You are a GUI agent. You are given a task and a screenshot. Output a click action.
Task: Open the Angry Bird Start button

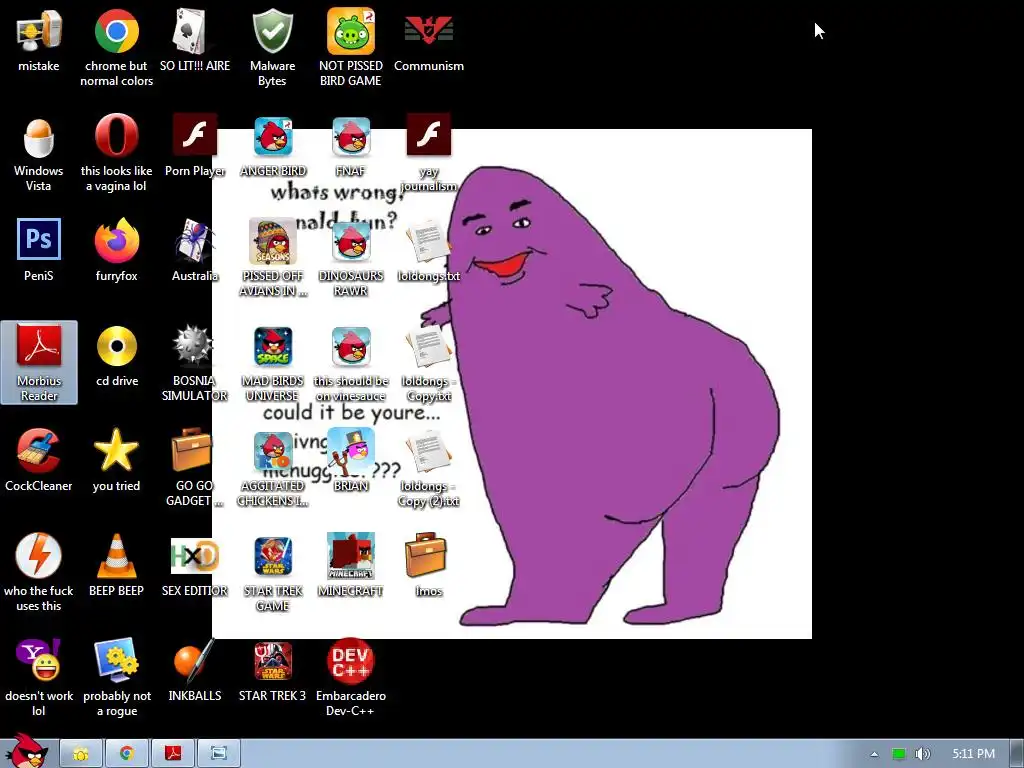tap(26, 750)
